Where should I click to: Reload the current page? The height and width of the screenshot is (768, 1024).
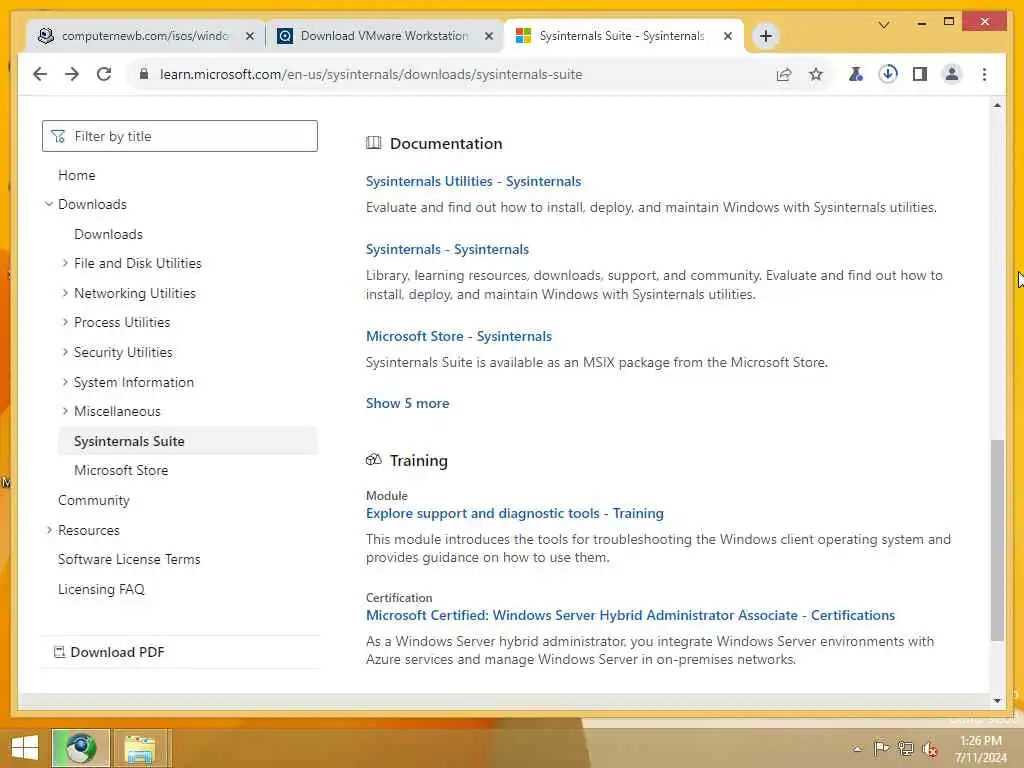pos(104,74)
